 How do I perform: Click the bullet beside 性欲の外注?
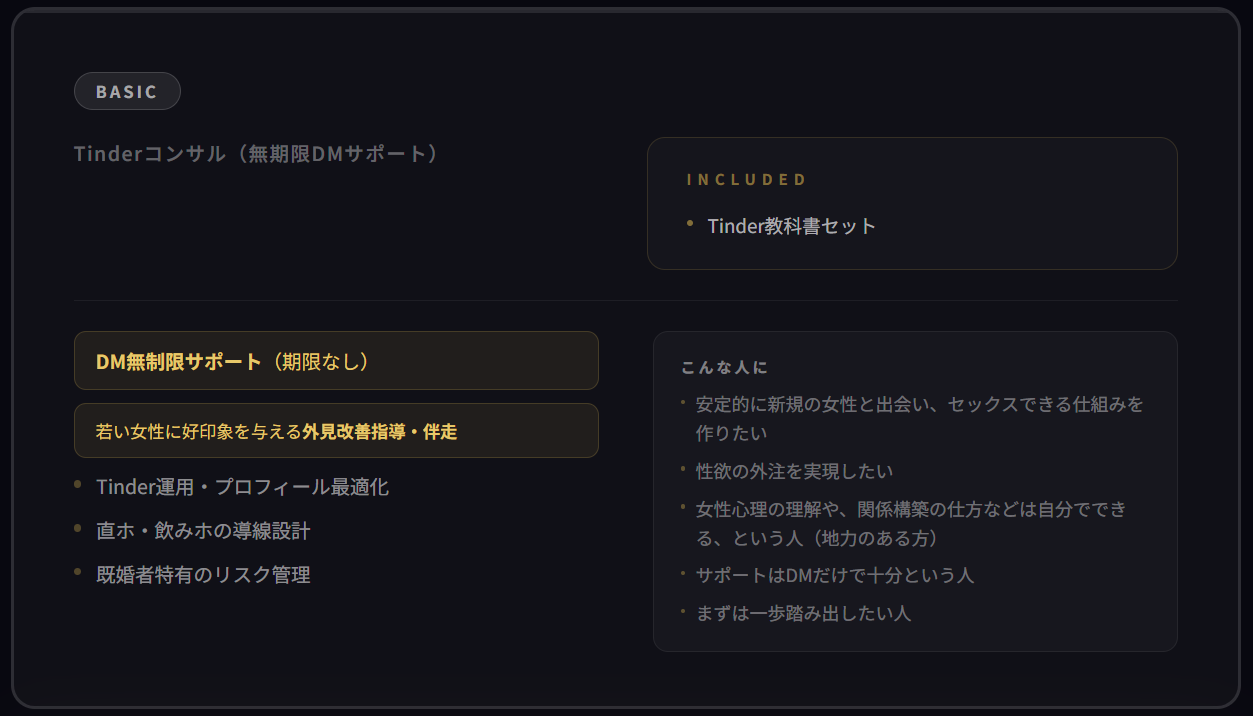(x=683, y=467)
